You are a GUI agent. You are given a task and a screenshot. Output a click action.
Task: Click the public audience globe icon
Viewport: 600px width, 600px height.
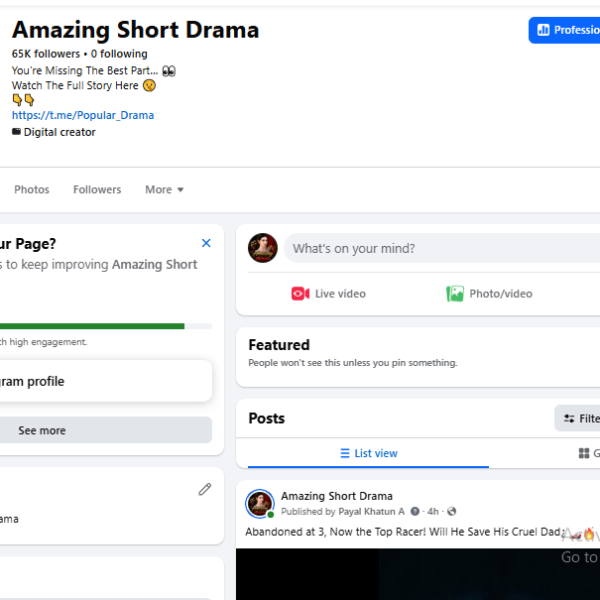(x=452, y=512)
